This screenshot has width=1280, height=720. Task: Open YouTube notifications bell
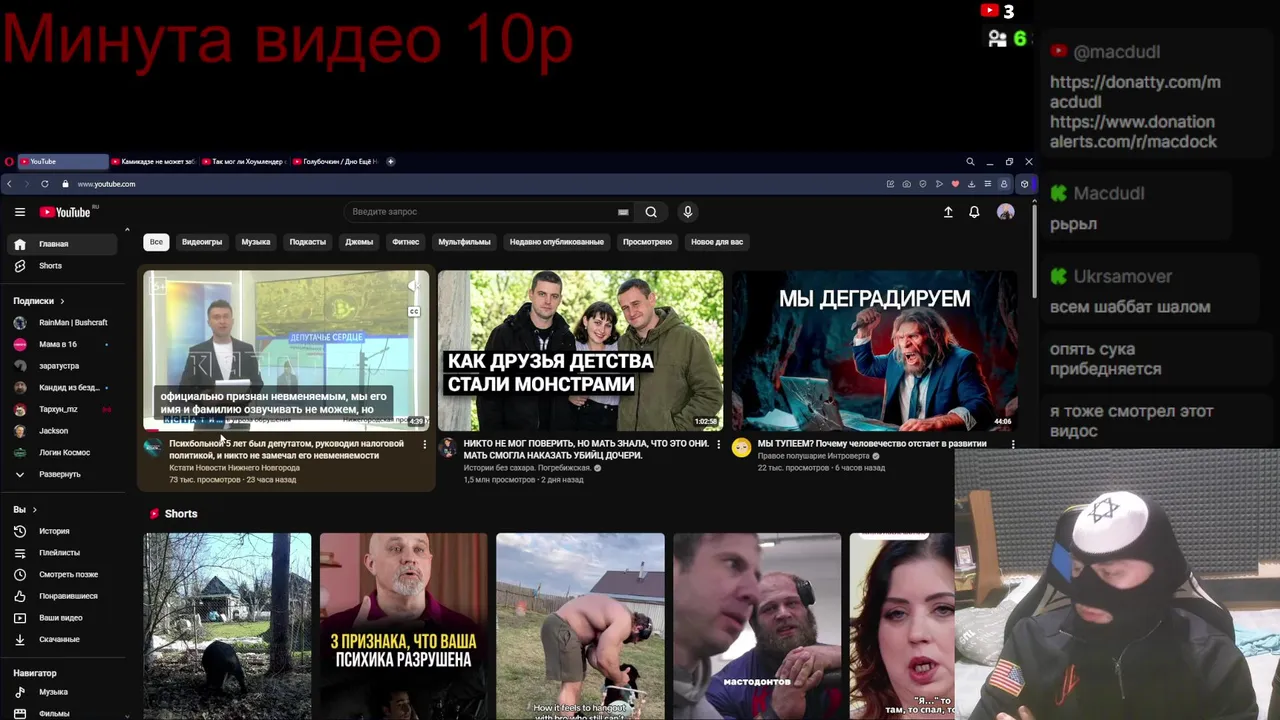click(974, 212)
